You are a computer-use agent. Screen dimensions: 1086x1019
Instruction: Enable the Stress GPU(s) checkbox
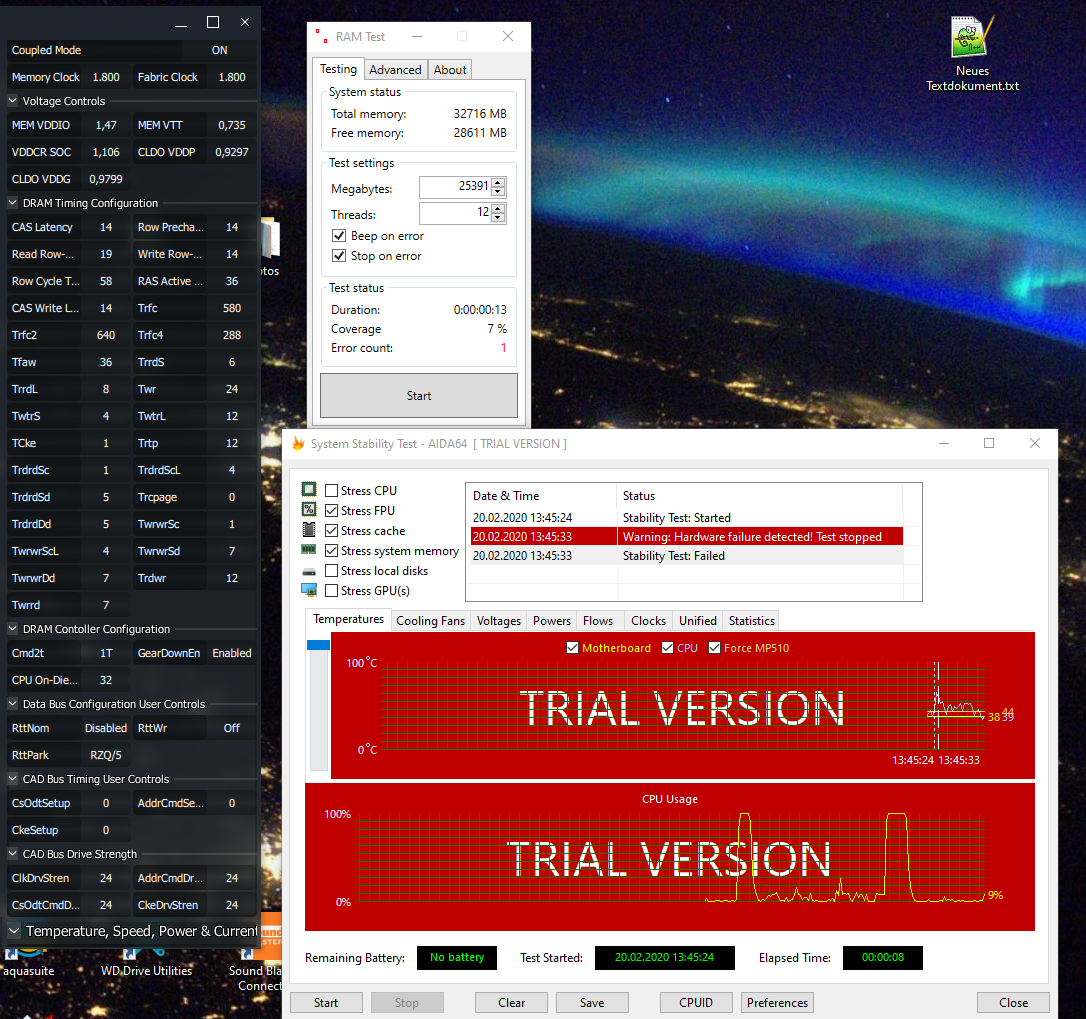point(332,591)
